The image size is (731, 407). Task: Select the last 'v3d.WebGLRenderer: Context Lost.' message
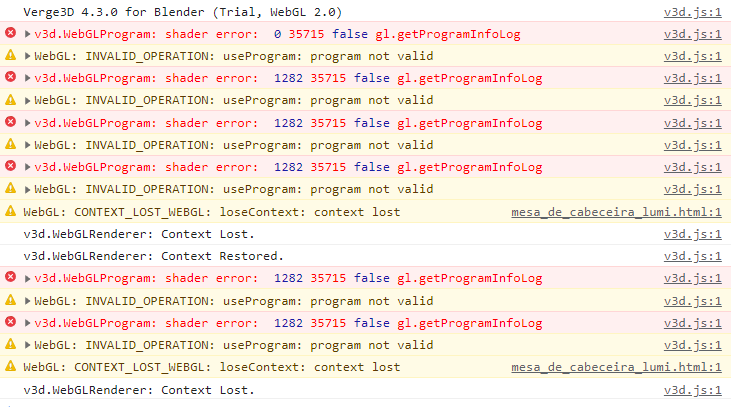point(139,390)
